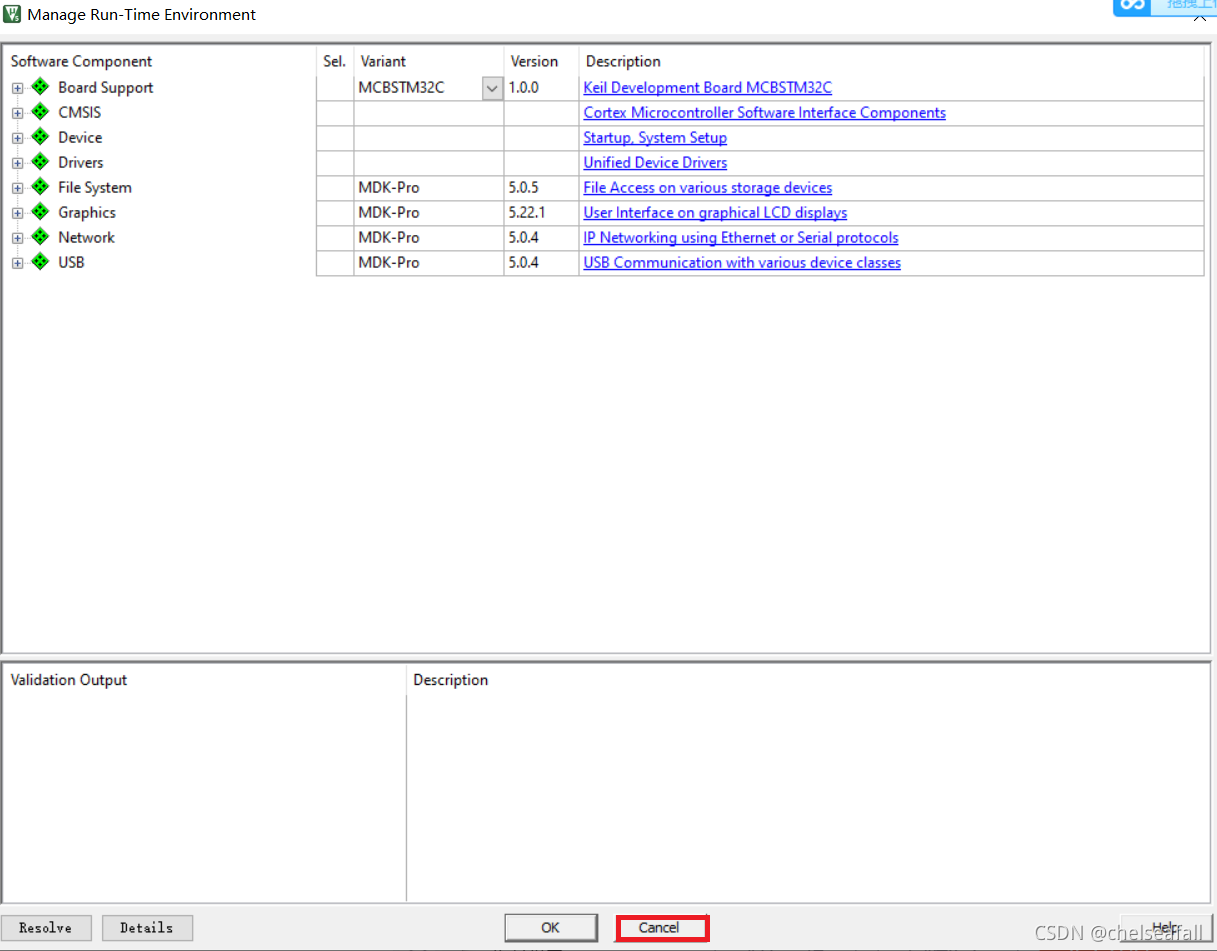Click the Graphics component diamond icon
This screenshot has height=951, width=1217.
(x=40, y=212)
